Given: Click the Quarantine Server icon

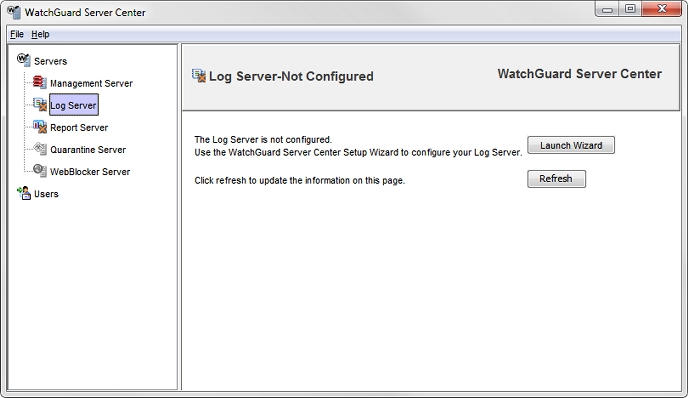Looking at the screenshot, I should click(x=40, y=149).
